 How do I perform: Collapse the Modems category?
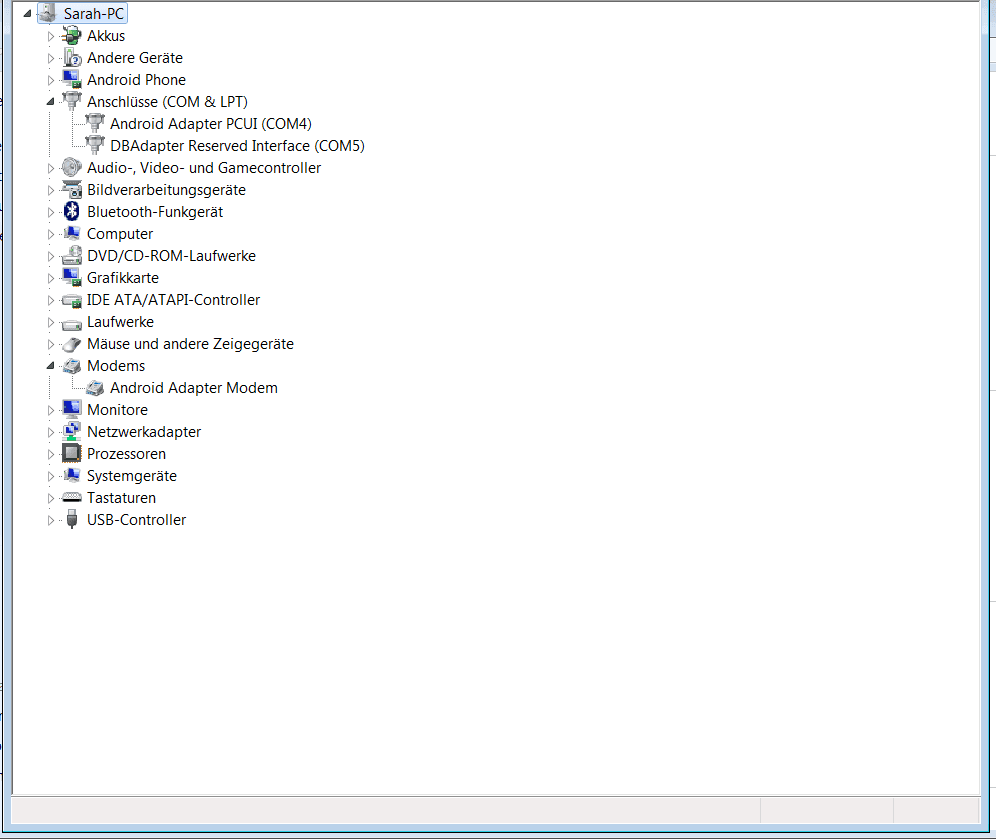click(50, 366)
